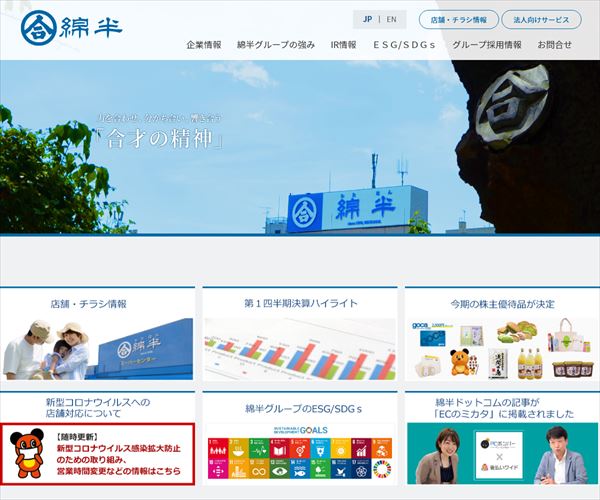The height and width of the screenshot is (500, 600).
Task: Open the family and store photo thumbnail
Action: pos(98,349)
